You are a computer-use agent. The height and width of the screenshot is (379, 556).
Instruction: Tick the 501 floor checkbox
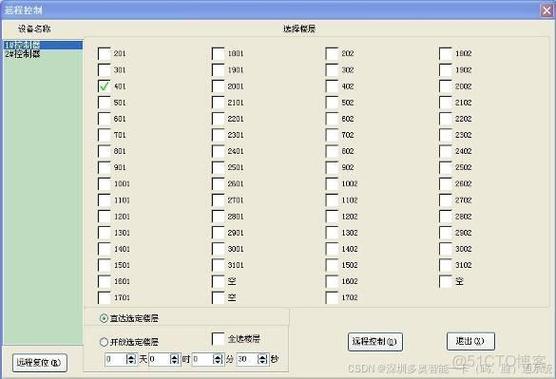(x=104, y=103)
